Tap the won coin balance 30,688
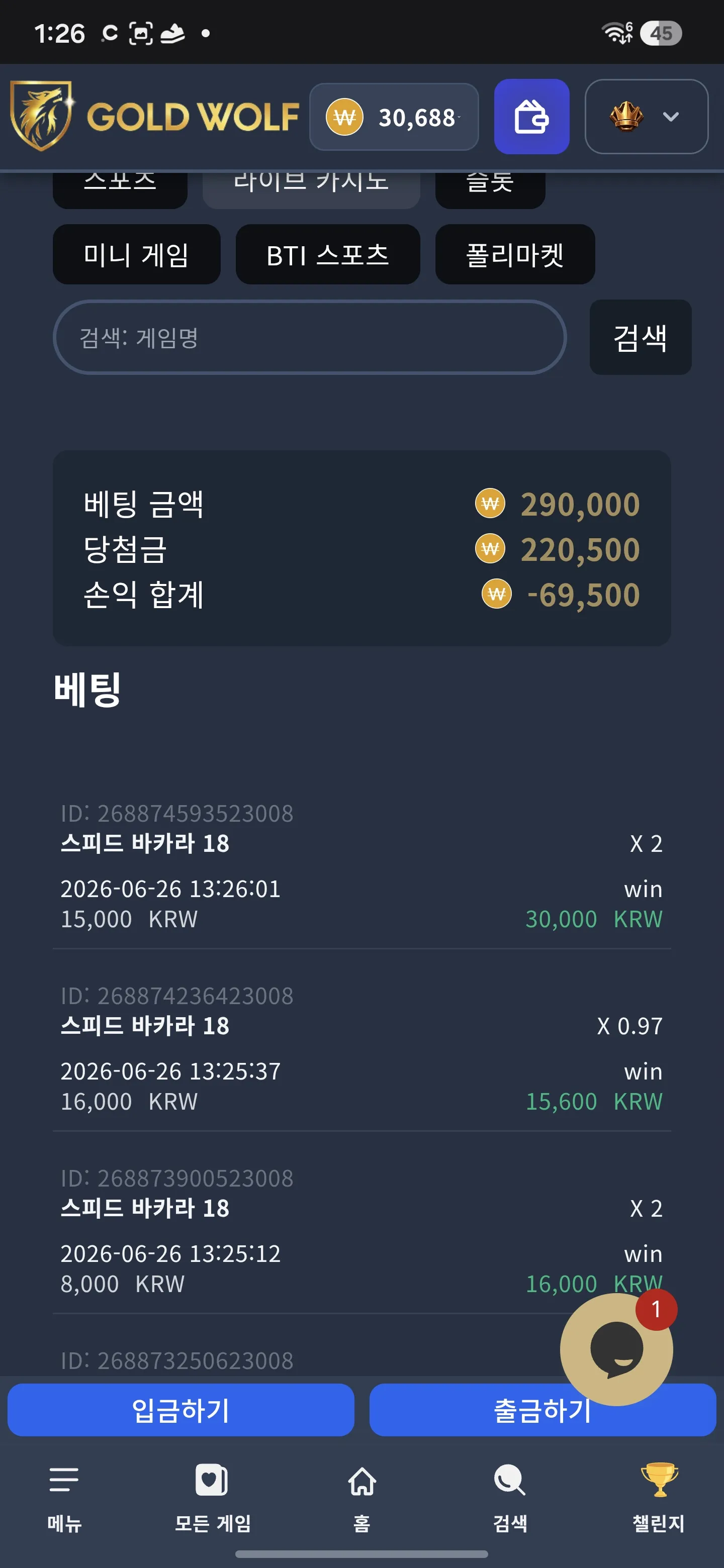 point(394,116)
